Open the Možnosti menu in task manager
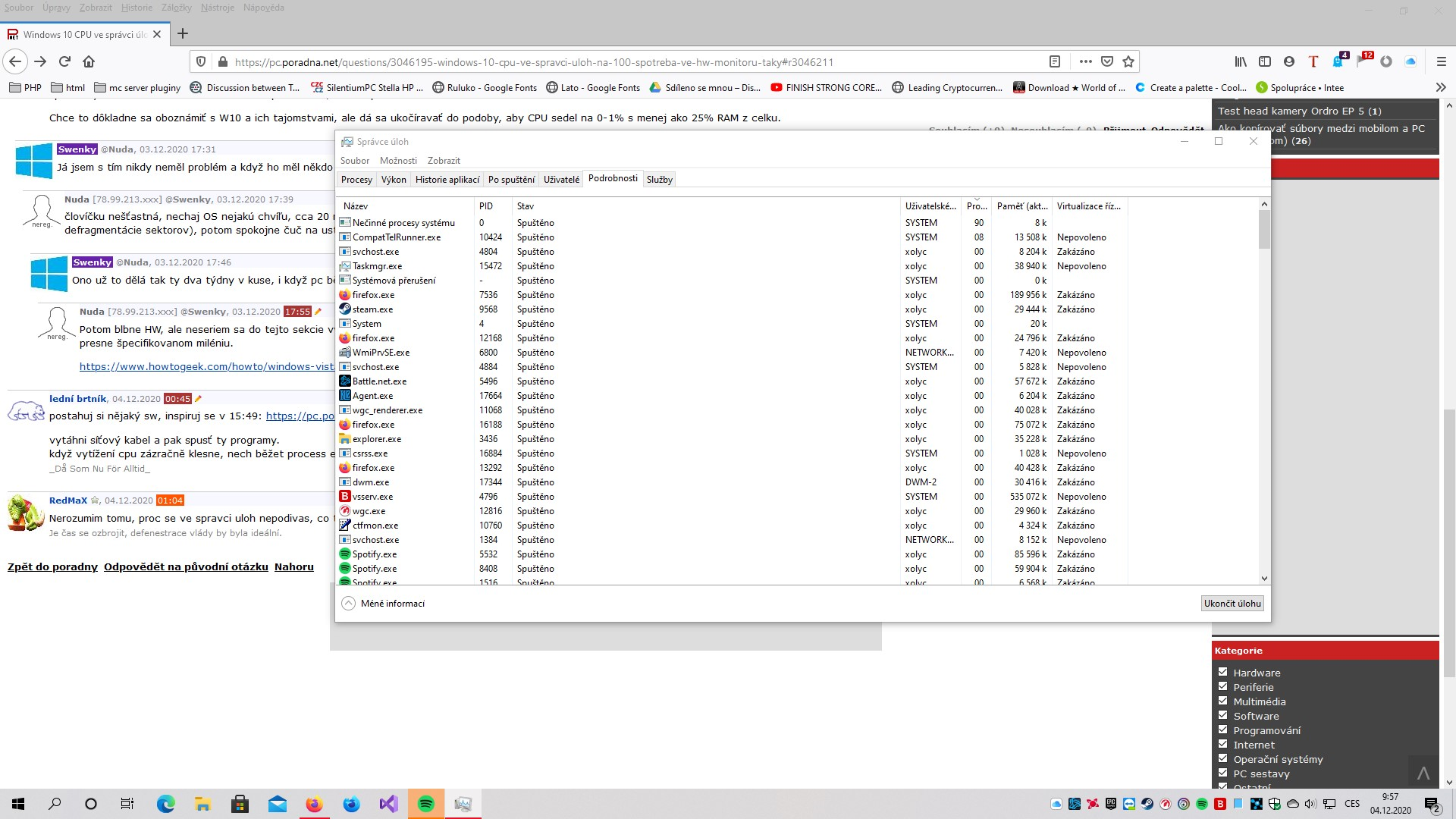 click(398, 161)
